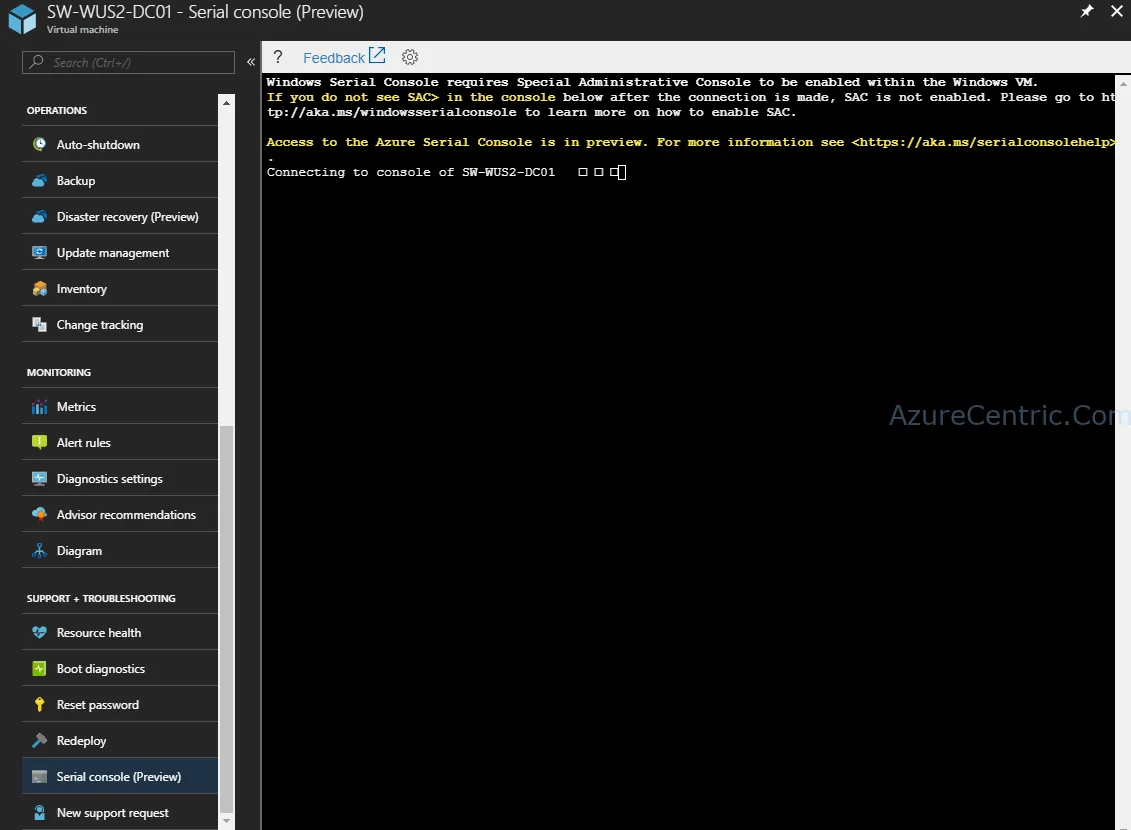
Task: Collapse the sidebar menu with chevrons
Action: click(250, 62)
